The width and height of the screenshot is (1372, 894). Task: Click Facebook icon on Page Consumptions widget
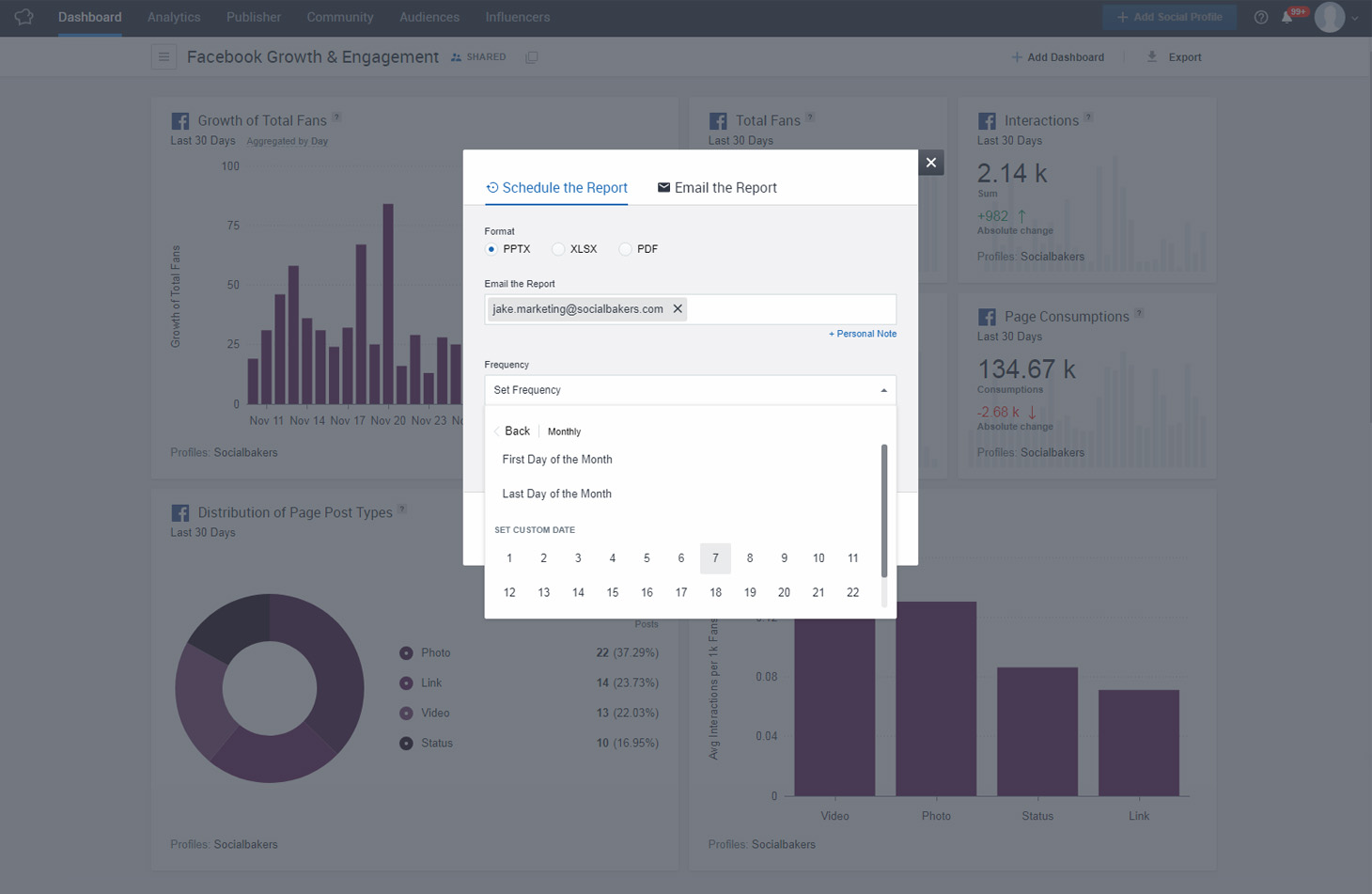click(987, 317)
